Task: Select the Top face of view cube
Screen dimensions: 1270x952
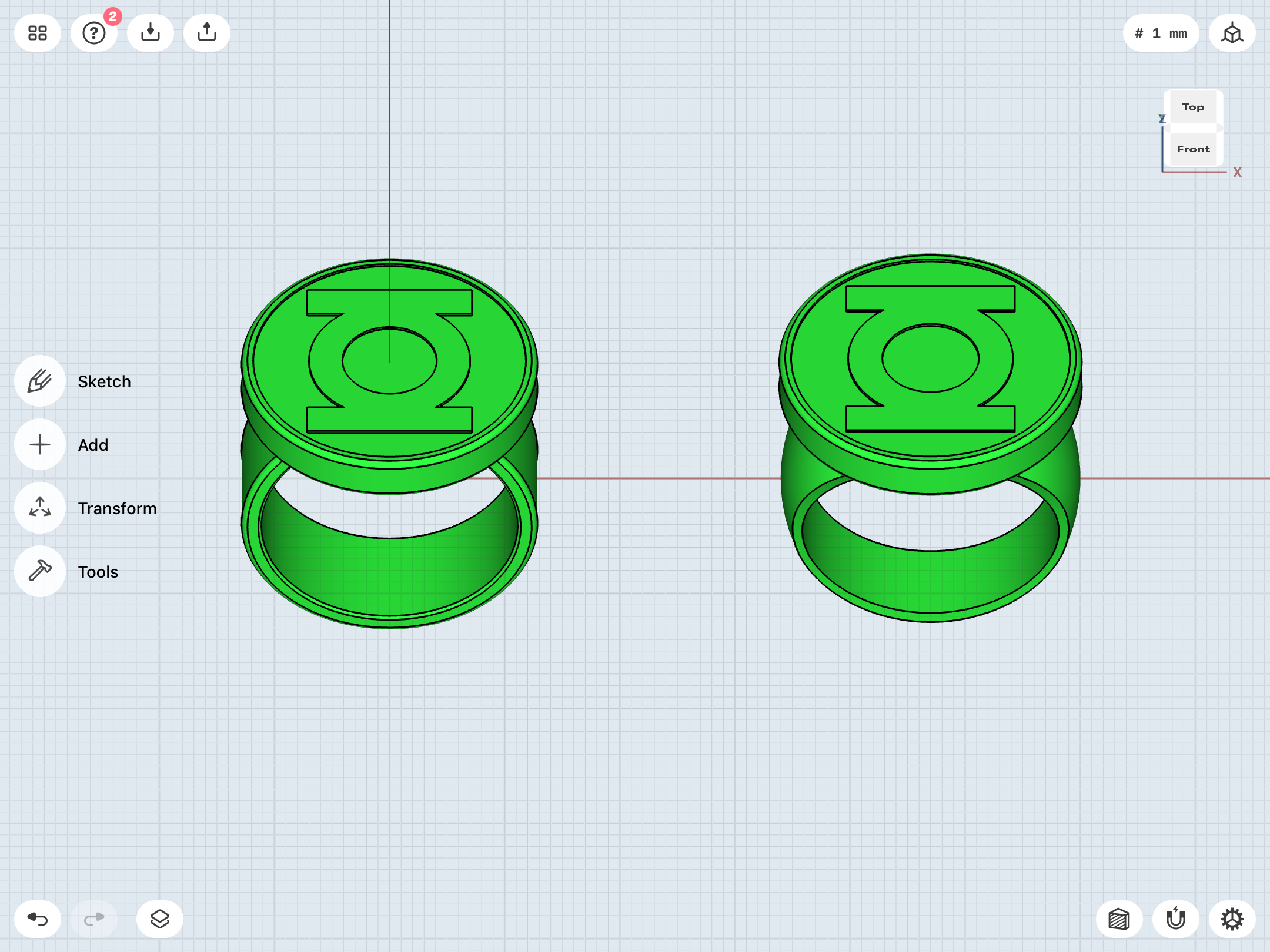Action: pyautogui.click(x=1193, y=107)
